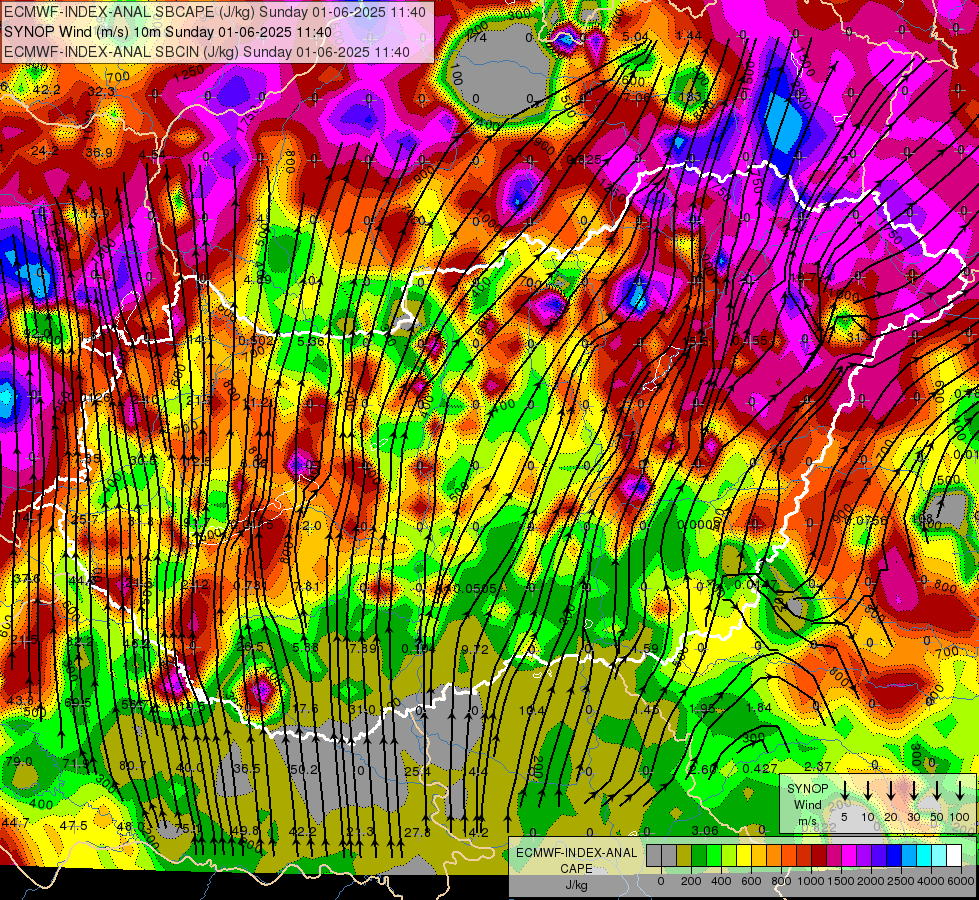The width and height of the screenshot is (979, 900).
Task: Click the '32.3' station value at upper left
Action: point(101,92)
